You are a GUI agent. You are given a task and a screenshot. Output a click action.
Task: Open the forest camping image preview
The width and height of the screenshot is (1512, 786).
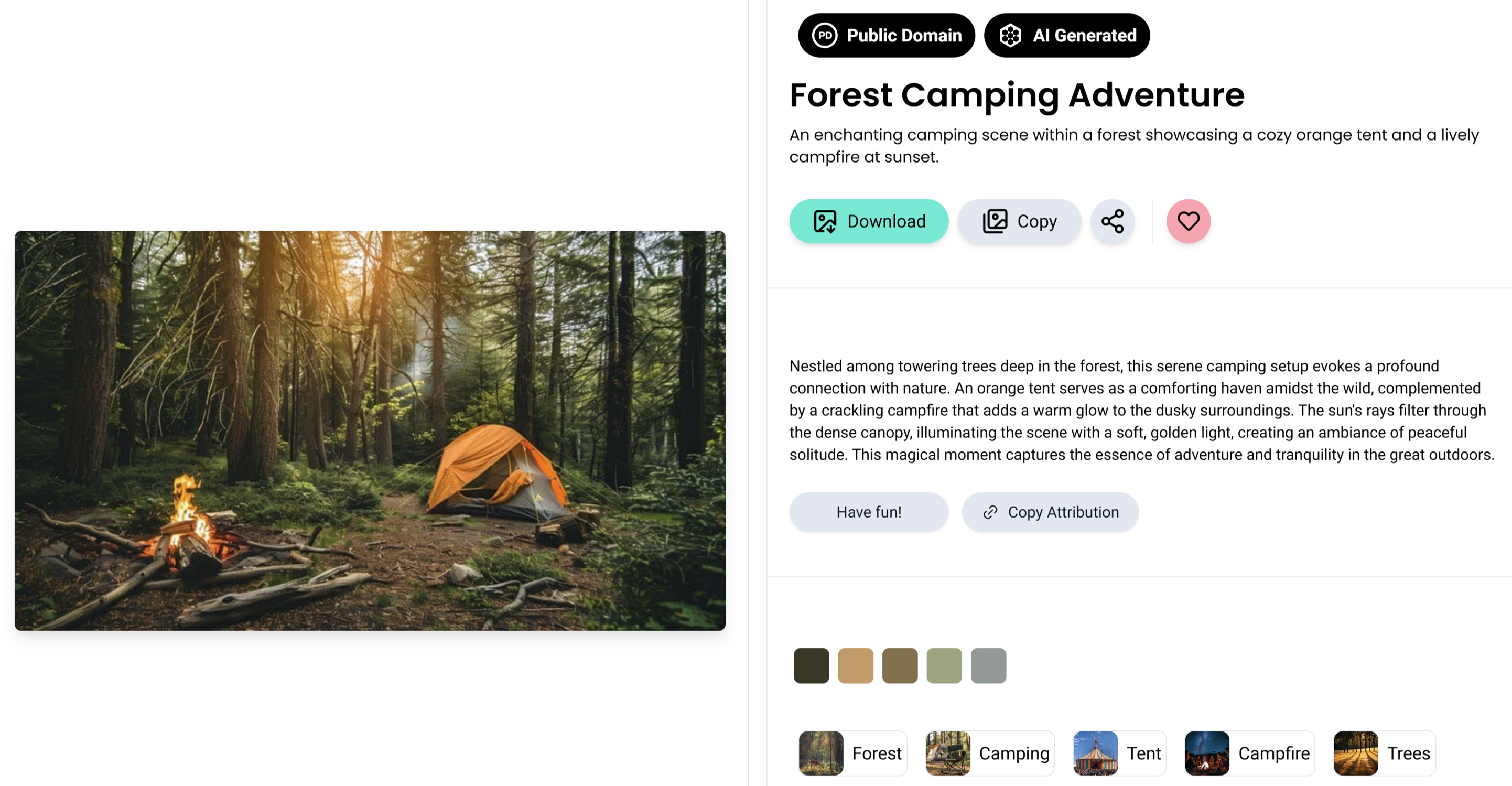pyautogui.click(x=370, y=430)
